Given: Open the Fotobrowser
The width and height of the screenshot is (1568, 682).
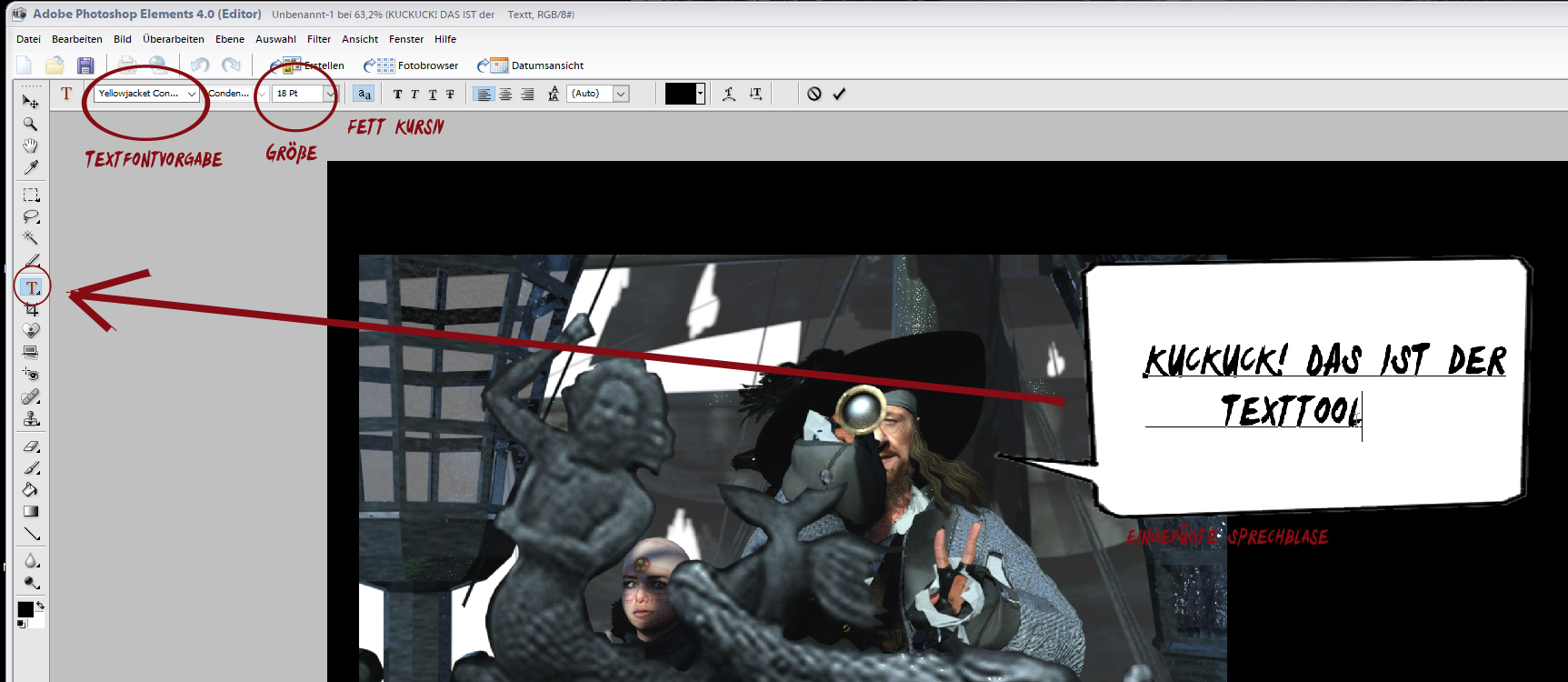Looking at the screenshot, I should 411,65.
